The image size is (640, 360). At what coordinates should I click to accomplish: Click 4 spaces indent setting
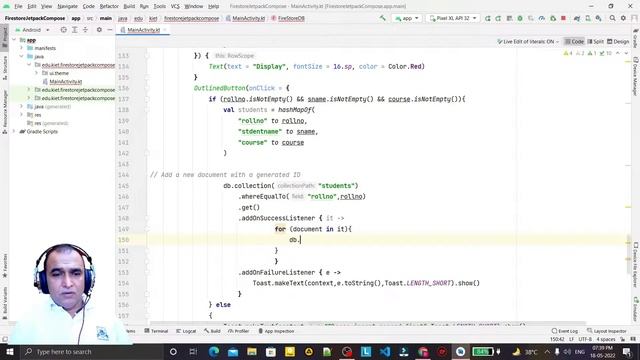tap(605, 339)
